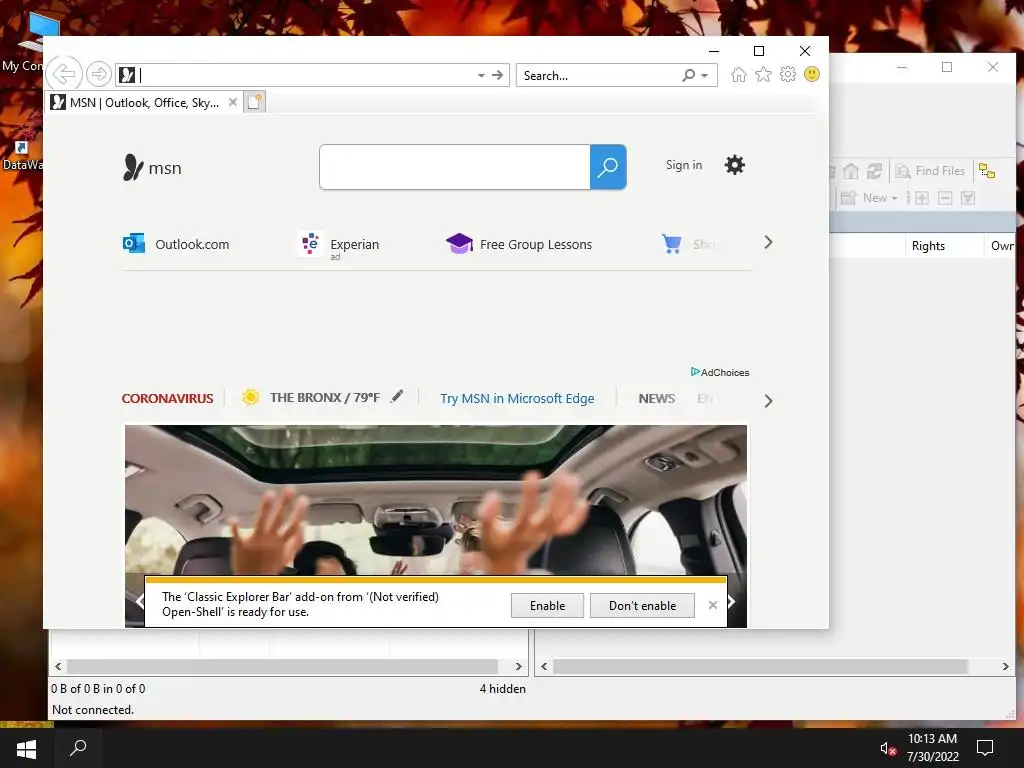
Task: Click the AdChoices link
Action: tap(720, 372)
